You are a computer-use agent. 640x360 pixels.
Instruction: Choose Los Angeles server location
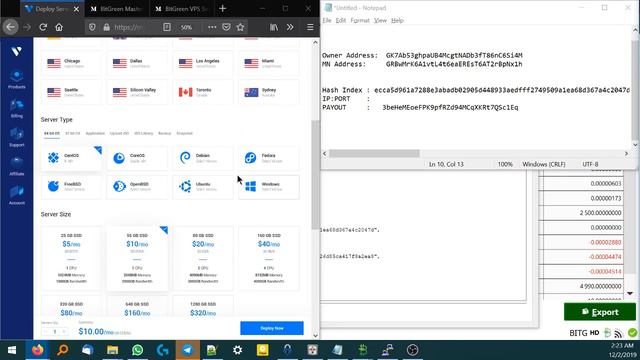pos(203,63)
